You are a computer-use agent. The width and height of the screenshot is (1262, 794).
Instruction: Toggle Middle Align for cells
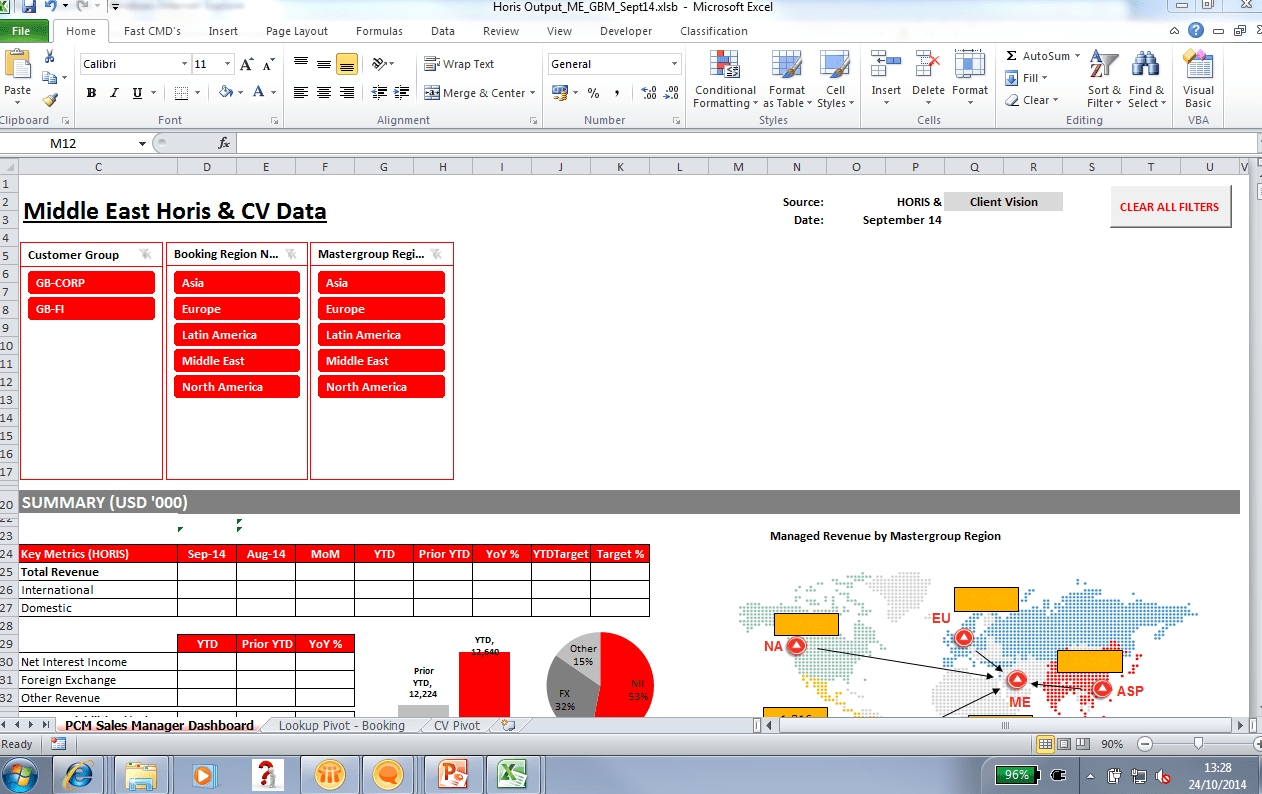(324, 64)
